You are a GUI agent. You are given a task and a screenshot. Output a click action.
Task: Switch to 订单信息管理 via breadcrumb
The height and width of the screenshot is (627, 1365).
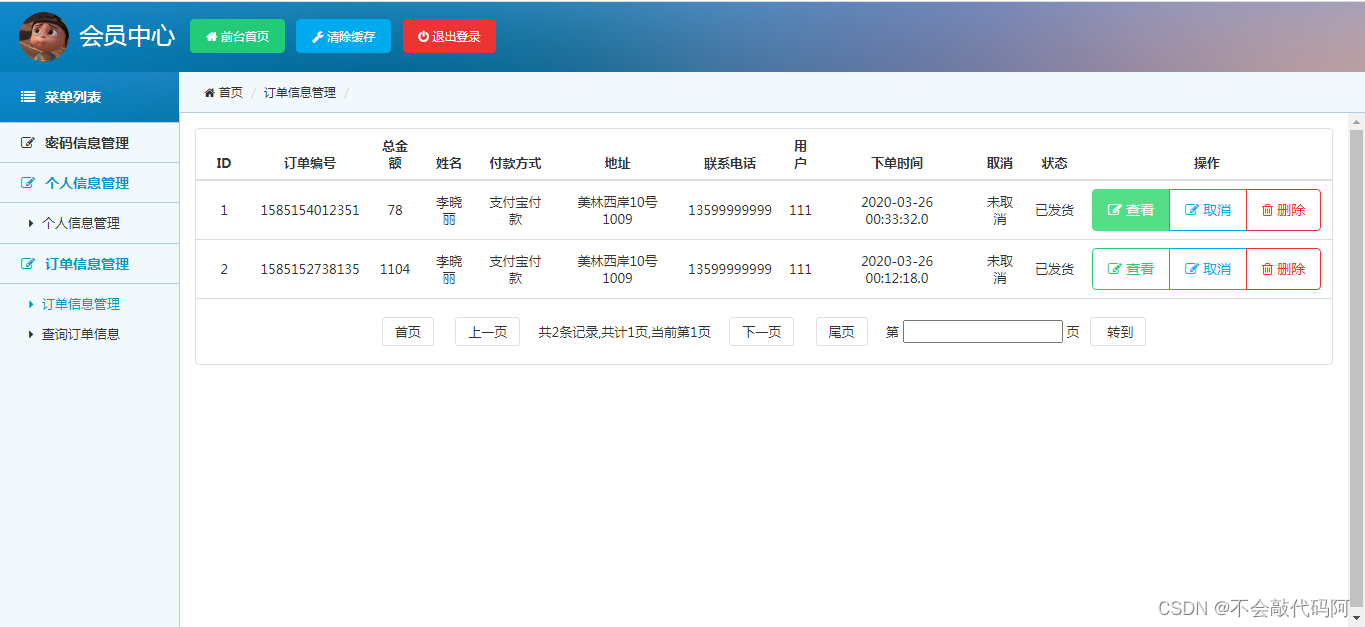(298, 91)
